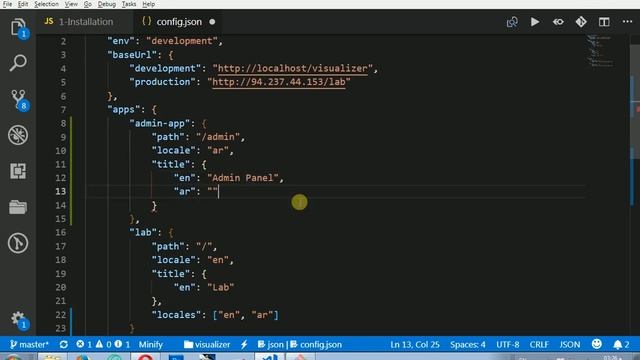Change line endings via CRLF
The image size is (640, 360).
[539, 344]
